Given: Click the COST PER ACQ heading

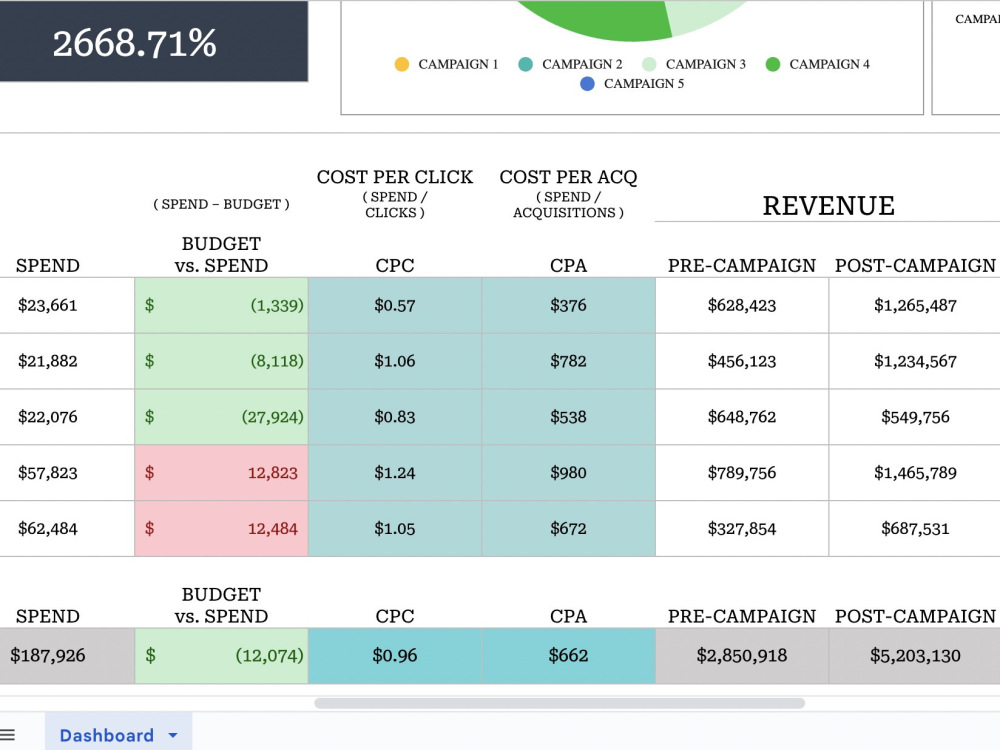Looking at the screenshot, I should pyautogui.click(x=568, y=177).
